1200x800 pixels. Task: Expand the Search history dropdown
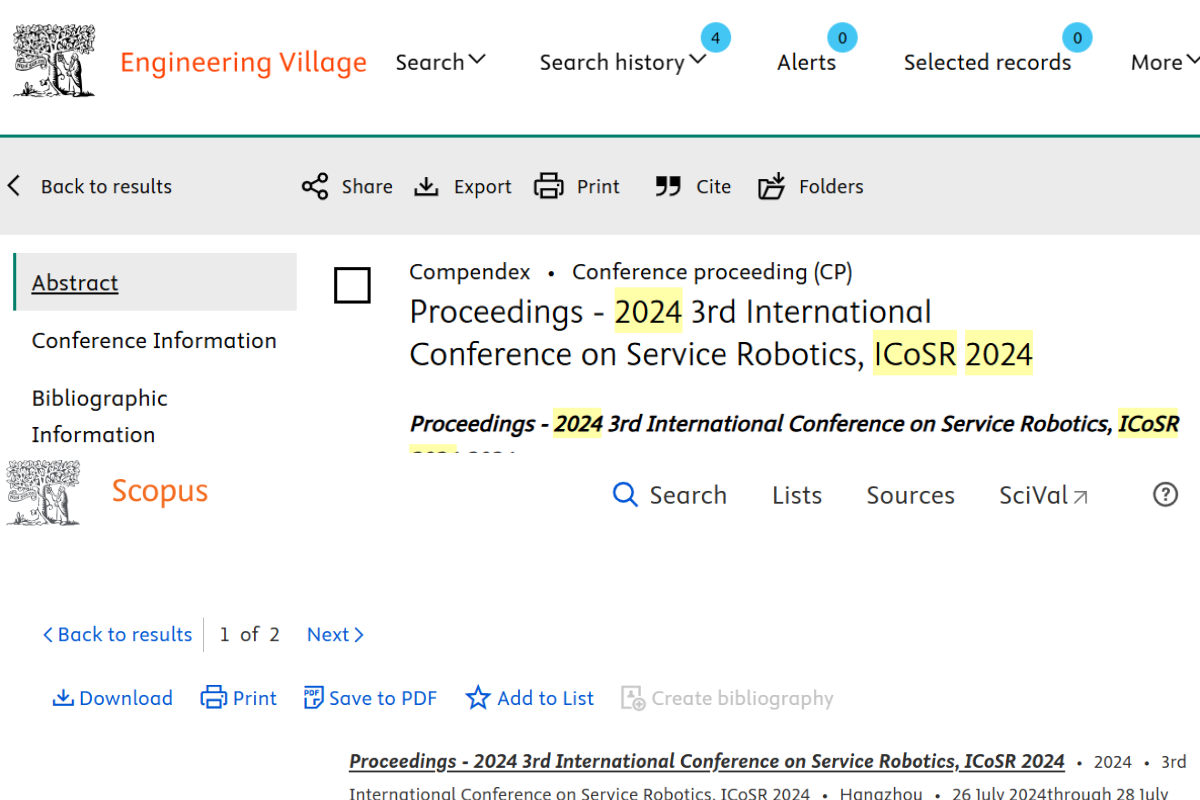coord(623,62)
